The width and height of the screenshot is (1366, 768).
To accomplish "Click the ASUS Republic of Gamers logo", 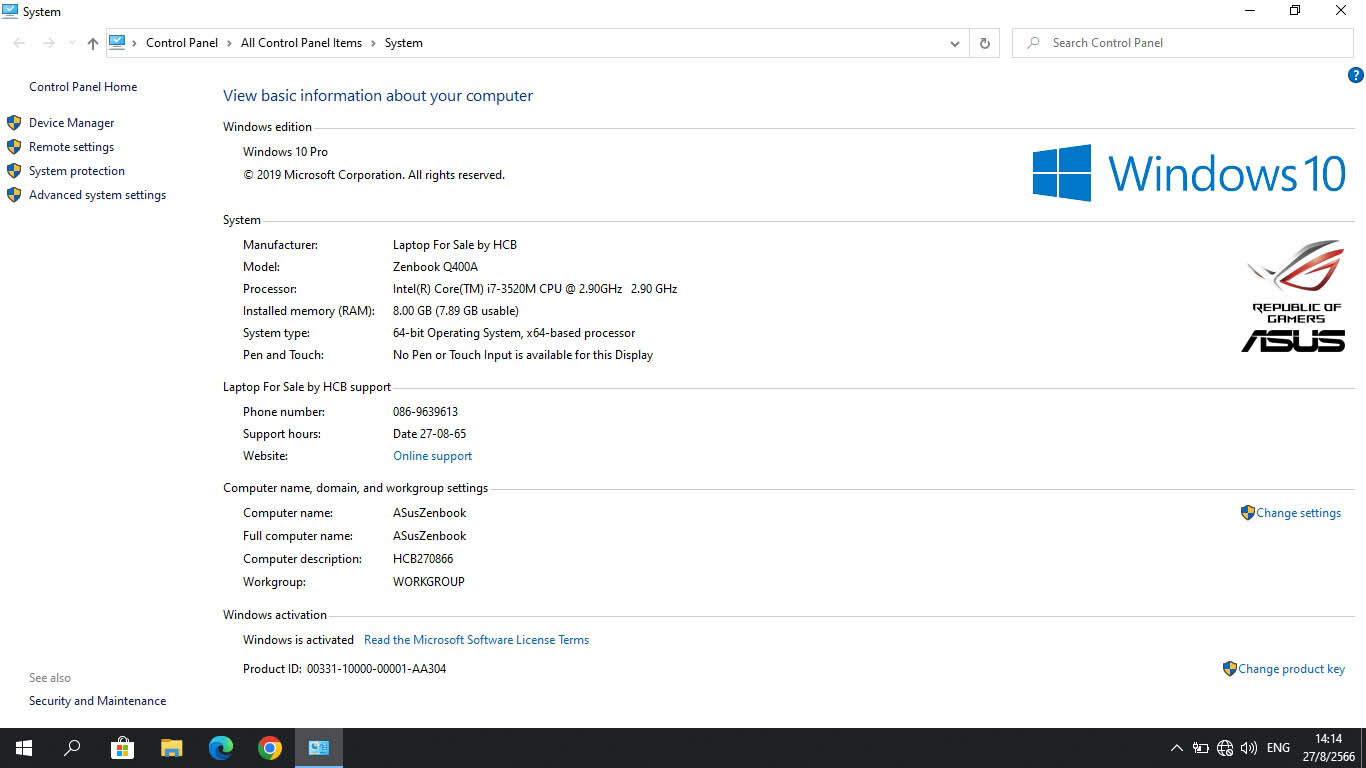I will tap(1294, 296).
